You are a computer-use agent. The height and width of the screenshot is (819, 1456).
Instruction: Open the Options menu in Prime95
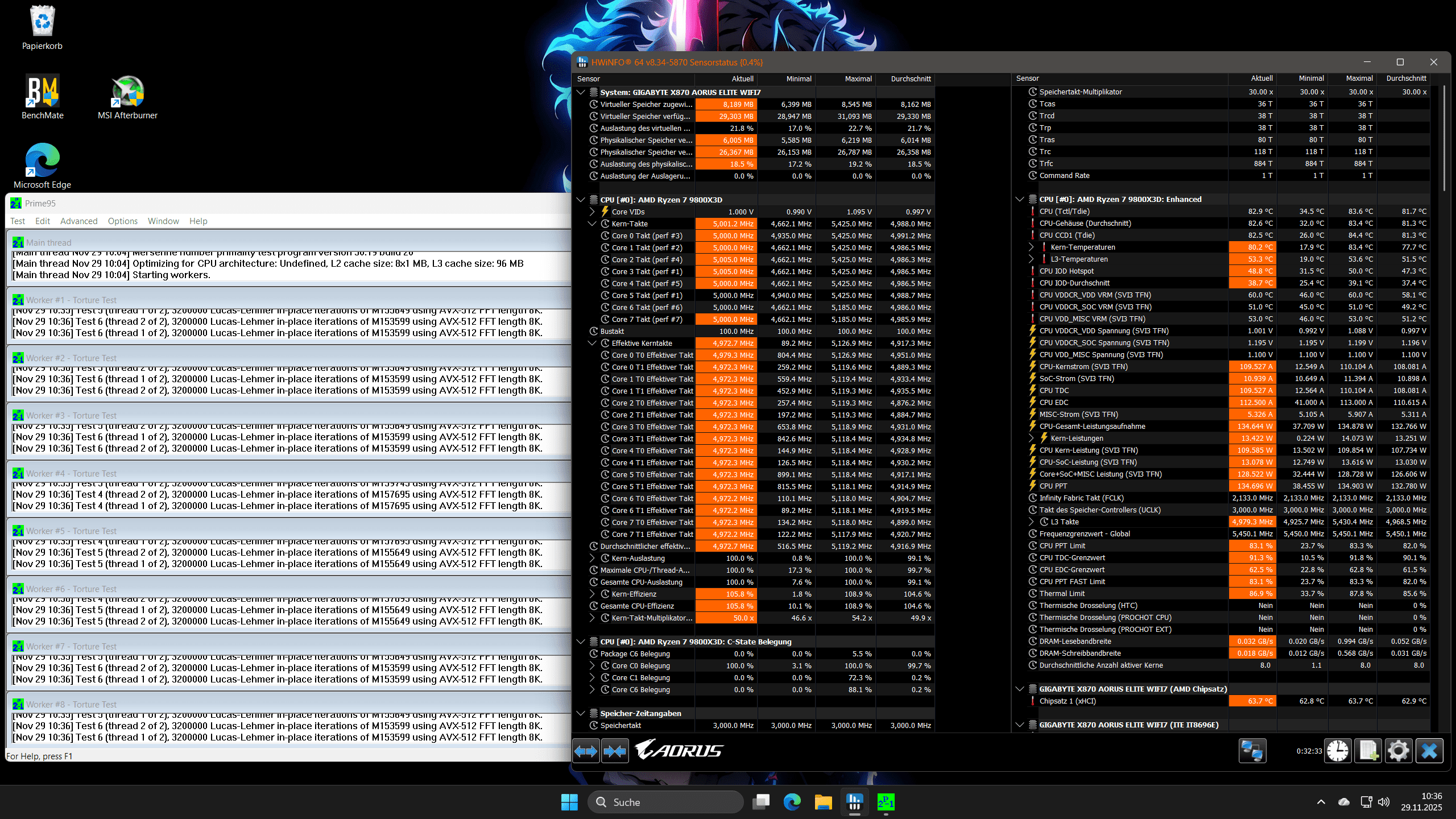tap(123, 221)
